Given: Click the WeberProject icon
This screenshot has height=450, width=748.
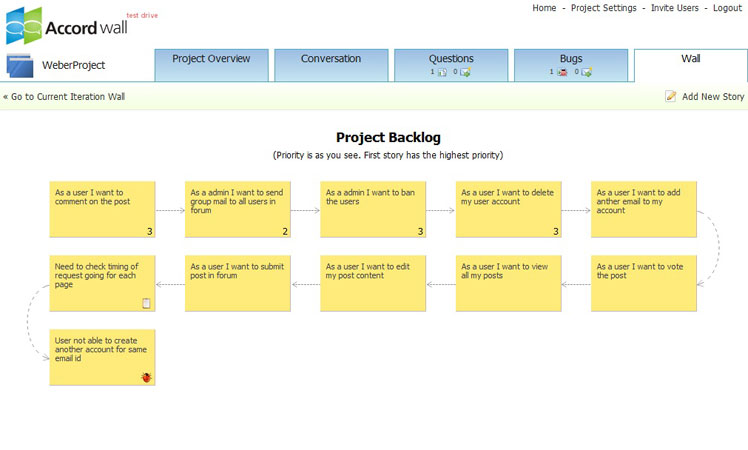Looking at the screenshot, I should (x=21, y=66).
